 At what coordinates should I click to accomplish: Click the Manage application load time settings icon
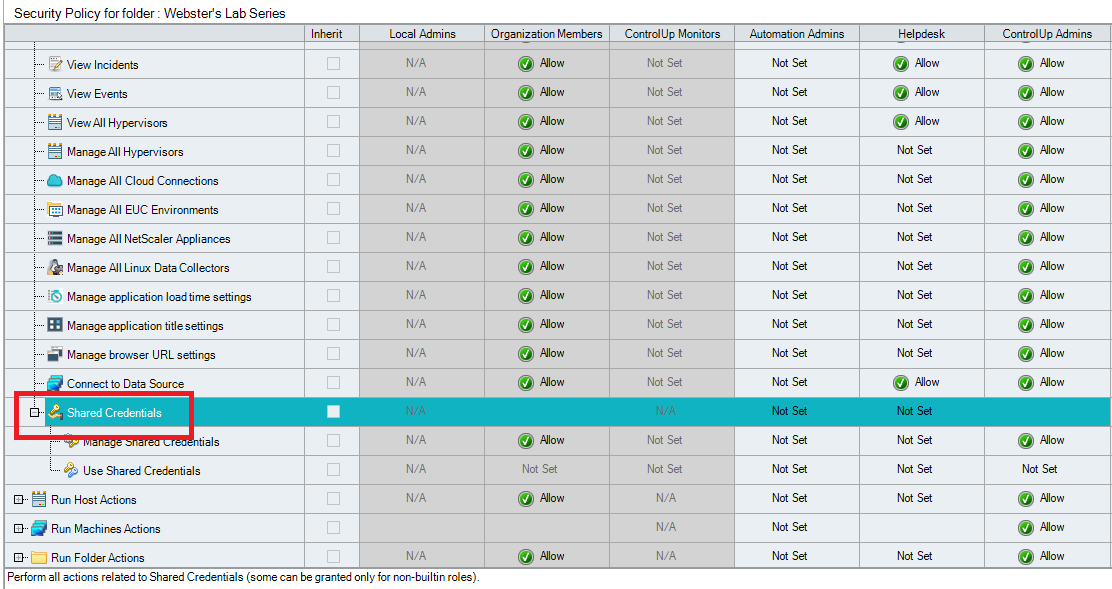pos(55,297)
